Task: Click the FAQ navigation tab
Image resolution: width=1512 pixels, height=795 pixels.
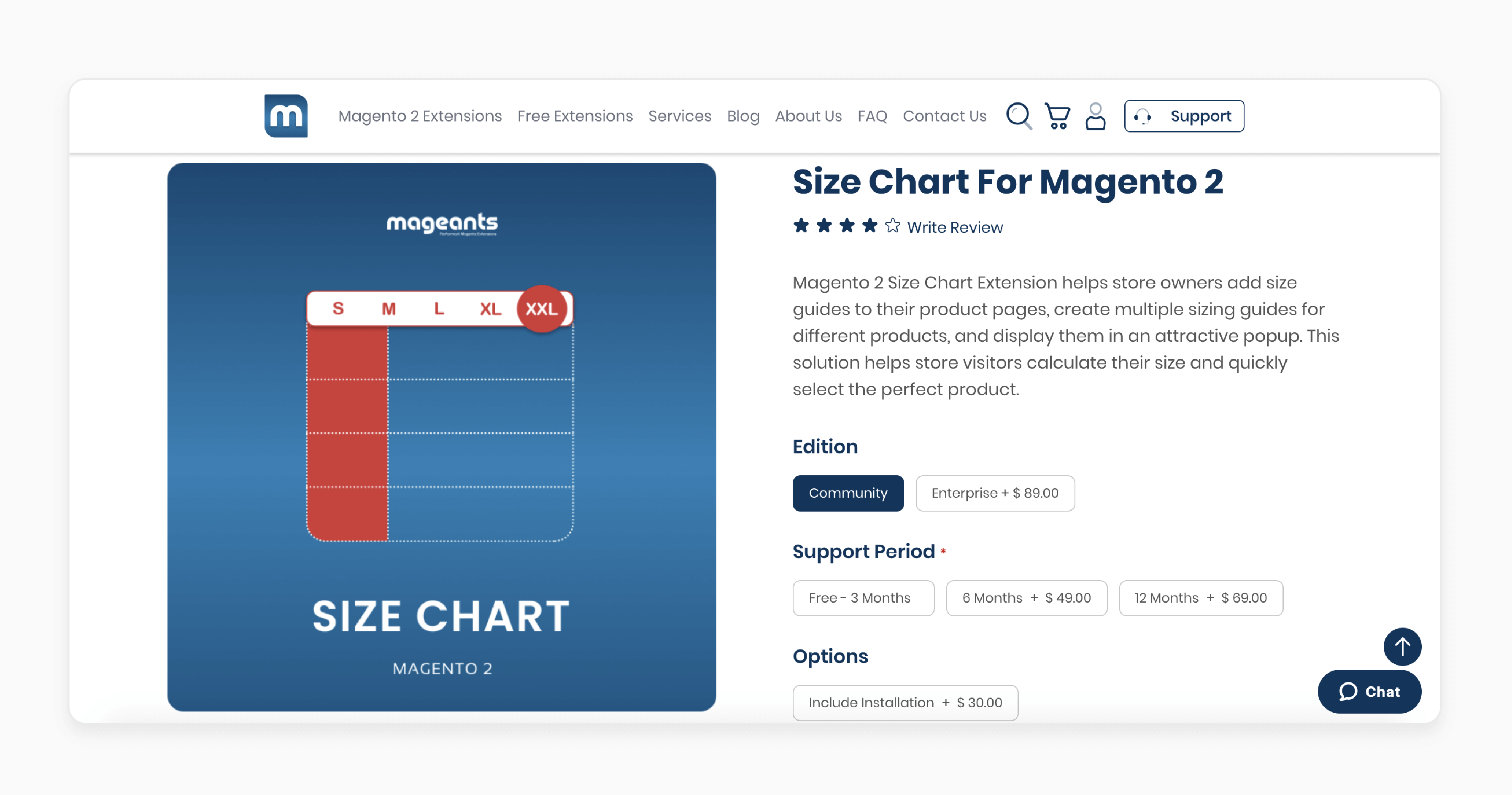Action: pos(872,116)
